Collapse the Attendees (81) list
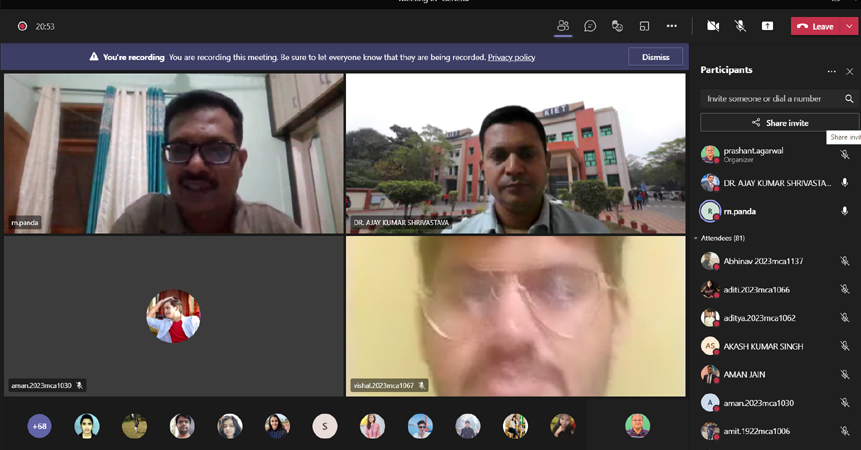The width and height of the screenshot is (861, 450). pos(696,238)
